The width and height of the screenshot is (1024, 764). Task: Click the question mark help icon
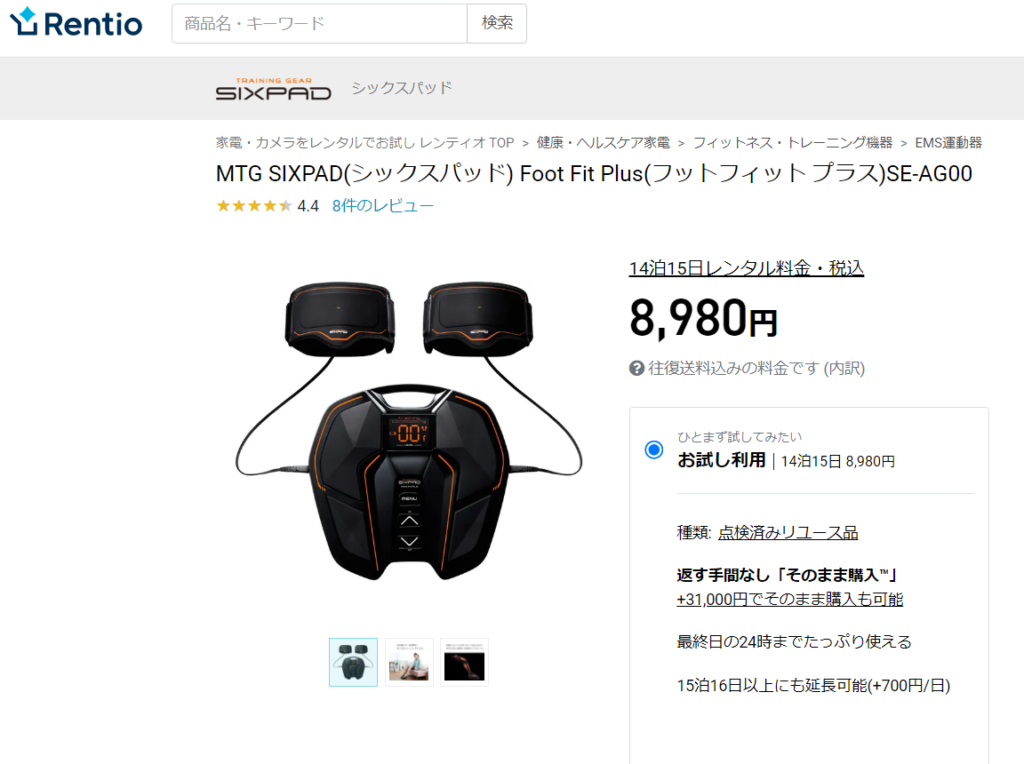636,368
